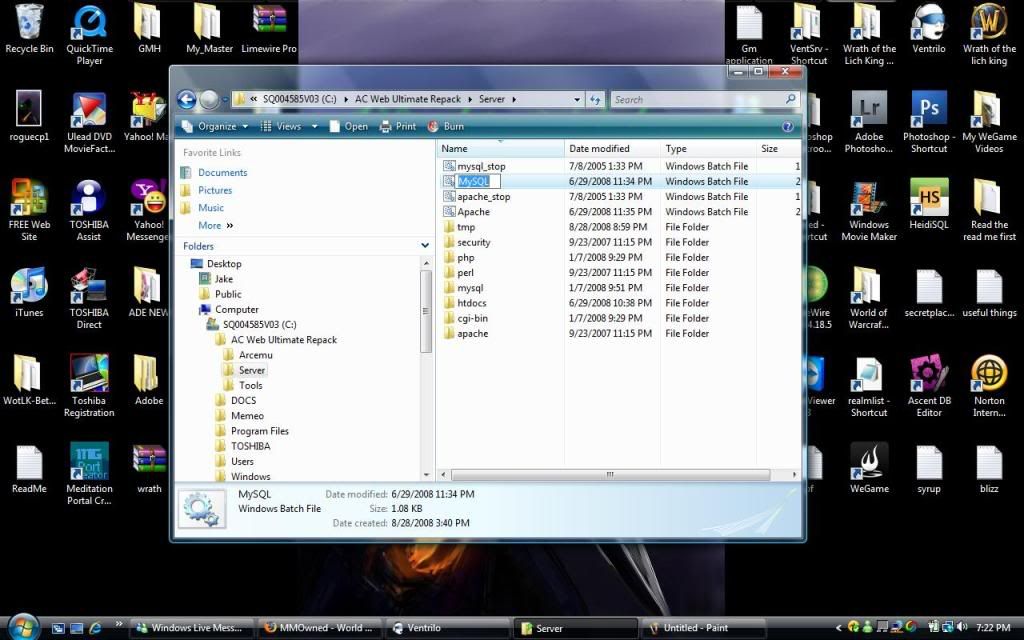Click the Explorer back arrow button
1024x640 pixels.
[x=187, y=99]
